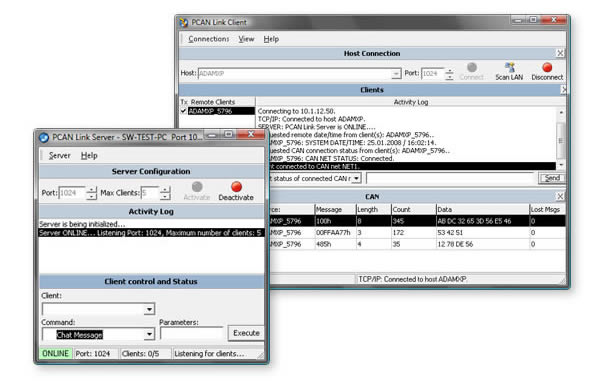Viewport: 600px width, 384px height.
Task: Click 'Listening for clients...' status text
Action: point(209,354)
